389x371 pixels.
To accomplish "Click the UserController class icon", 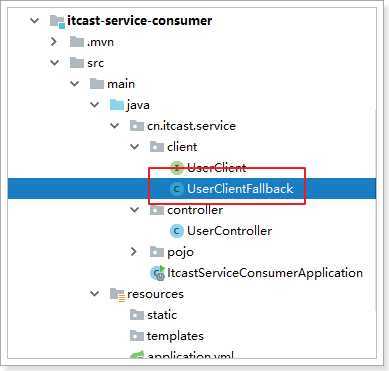I will (177, 231).
